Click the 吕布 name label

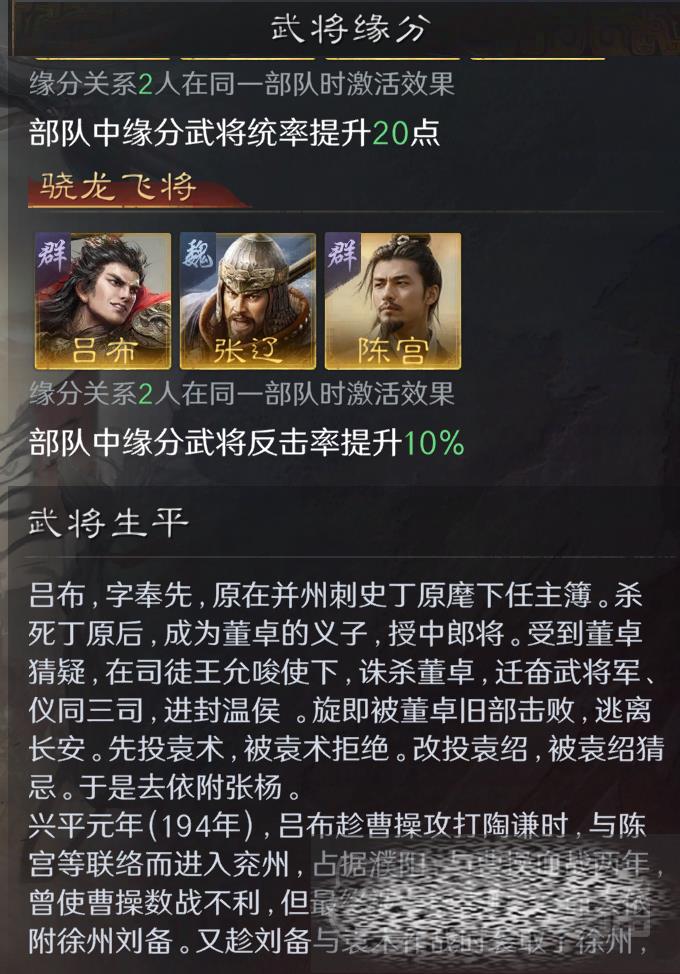point(103,351)
